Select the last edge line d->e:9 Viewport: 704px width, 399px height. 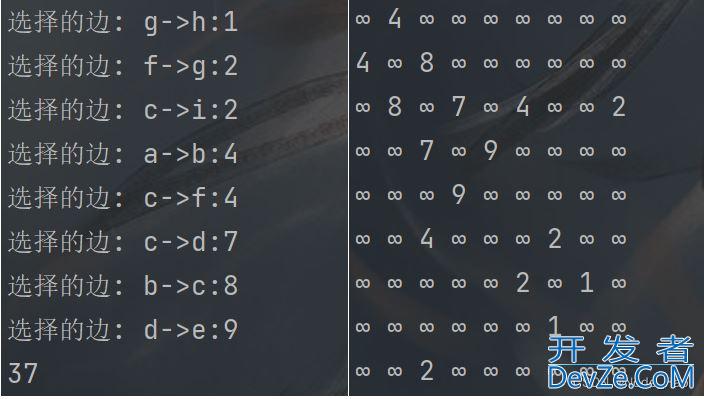123,330
